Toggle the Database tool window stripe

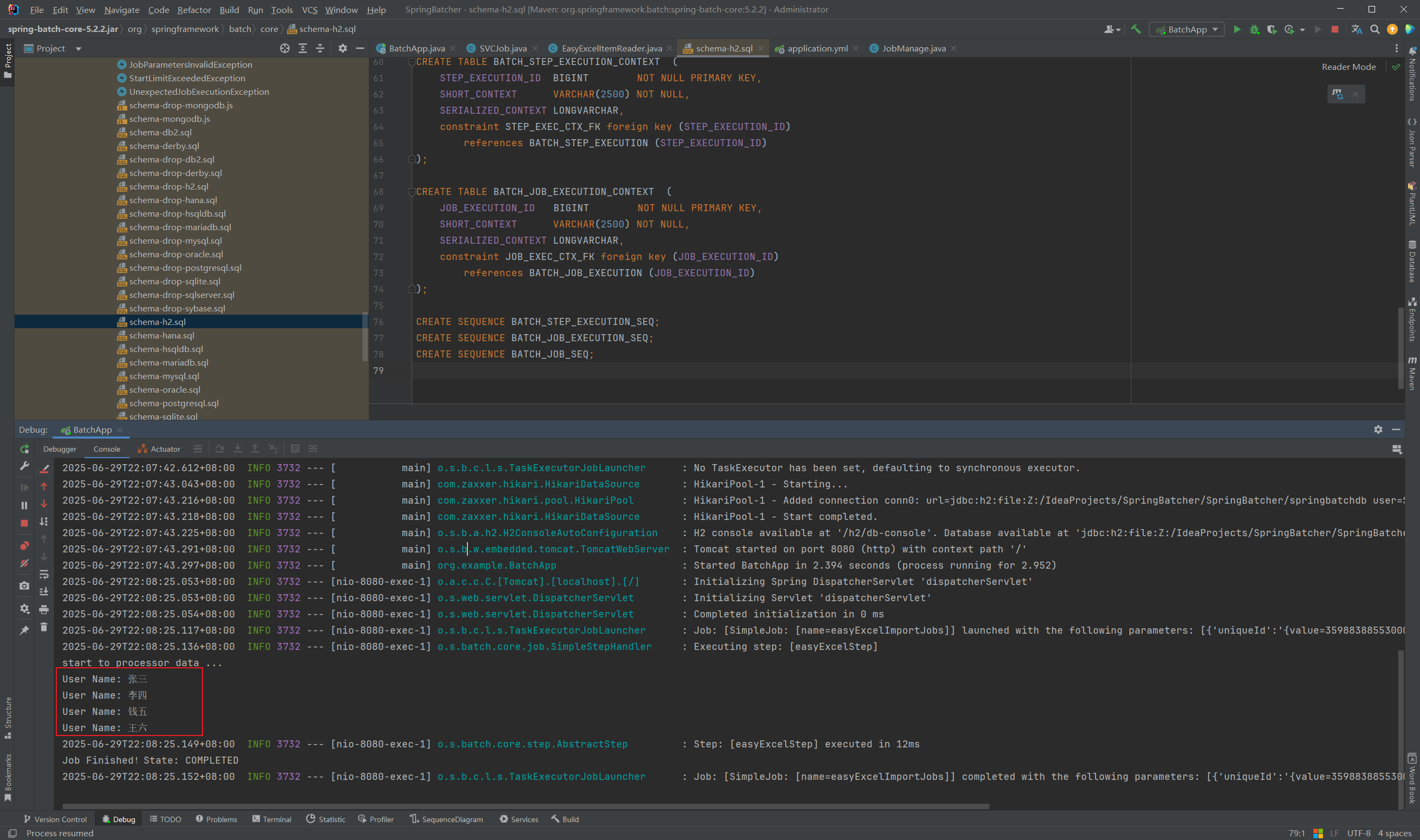(x=1412, y=261)
